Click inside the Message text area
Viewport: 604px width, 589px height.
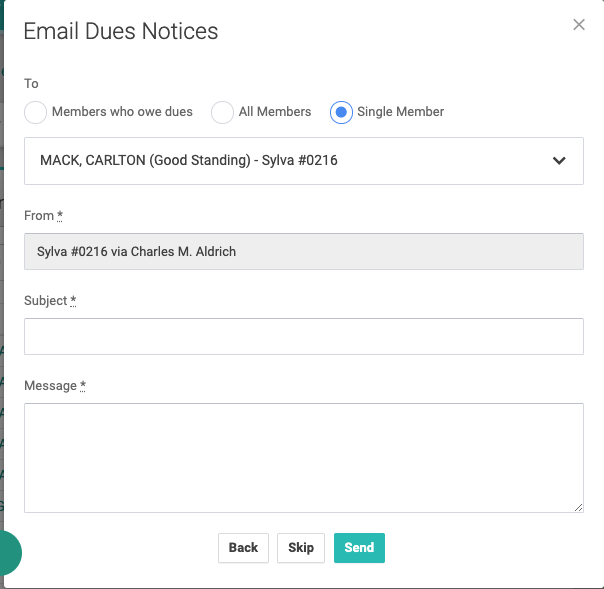click(304, 457)
